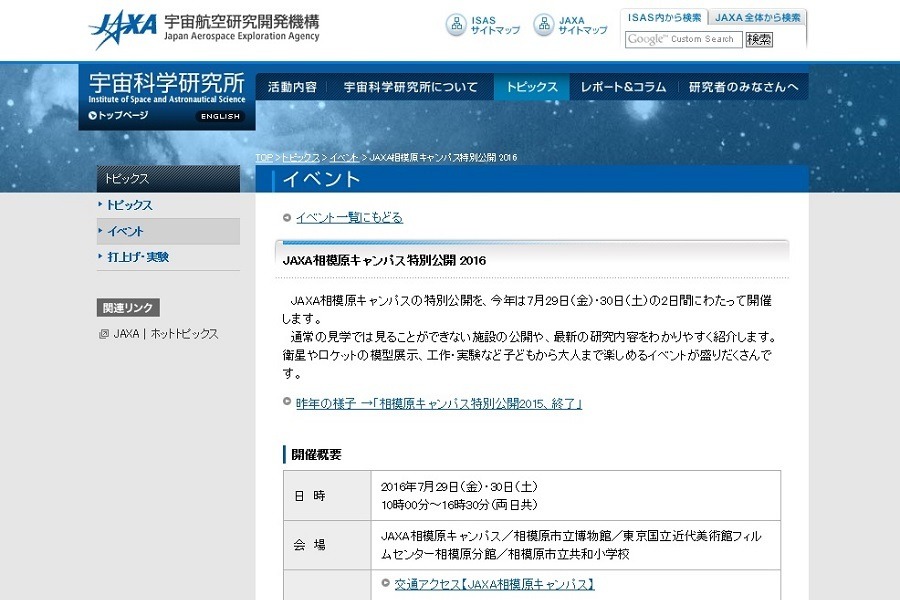Click bullet icon beside 交通アクセス link
The height and width of the screenshot is (600, 900).
[x=386, y=583]
